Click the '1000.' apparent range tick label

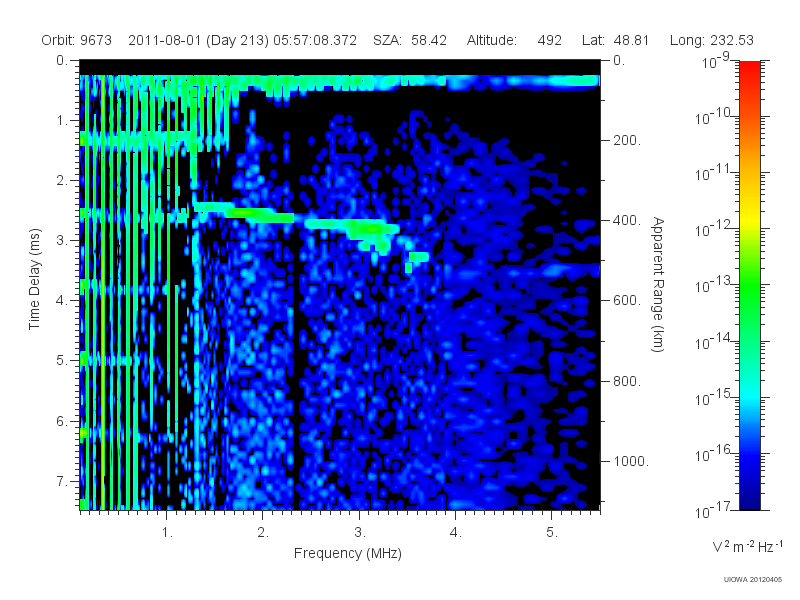click(631, 461)
